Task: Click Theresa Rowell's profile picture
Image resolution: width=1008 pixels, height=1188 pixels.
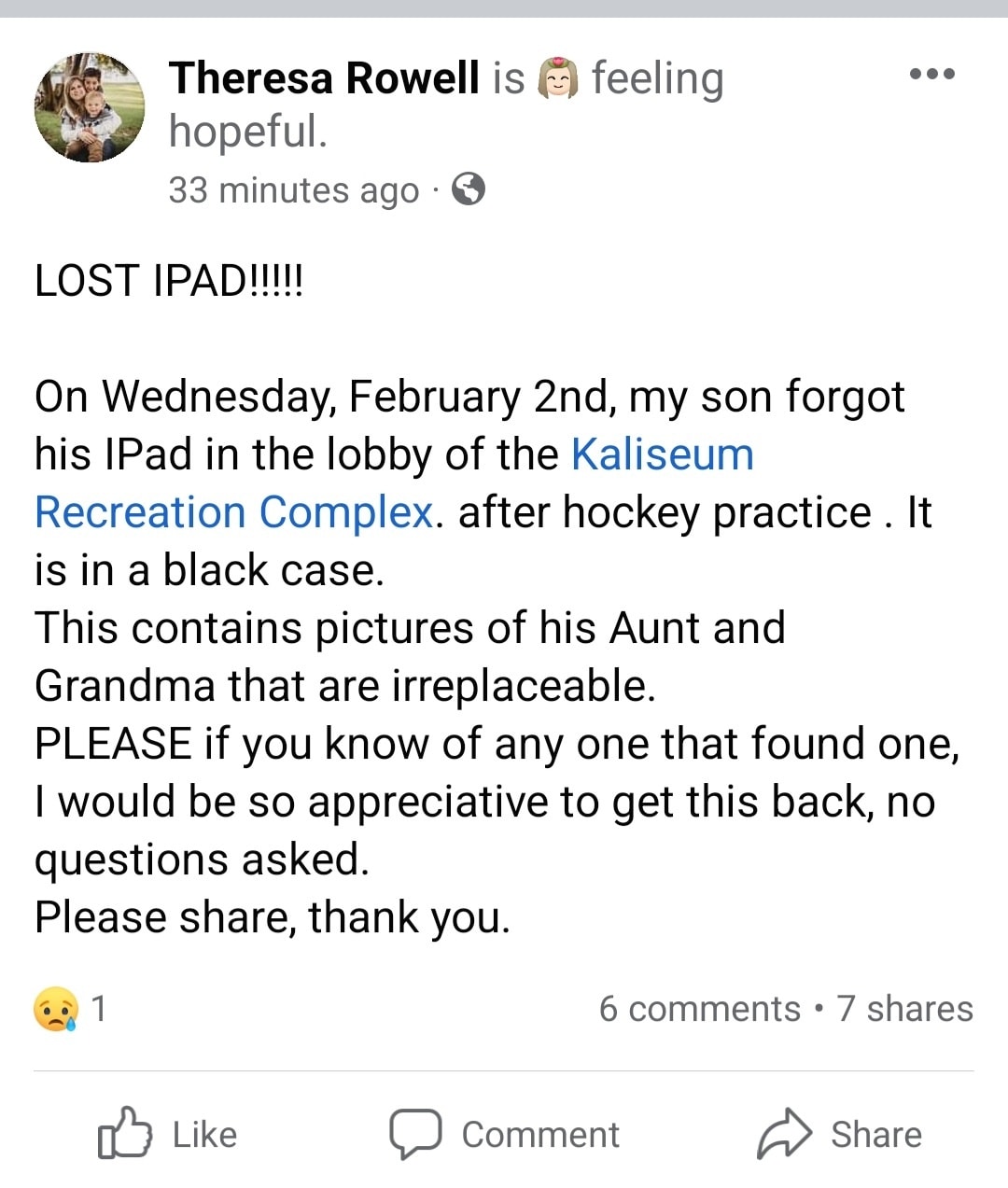Action: [90, 106]
